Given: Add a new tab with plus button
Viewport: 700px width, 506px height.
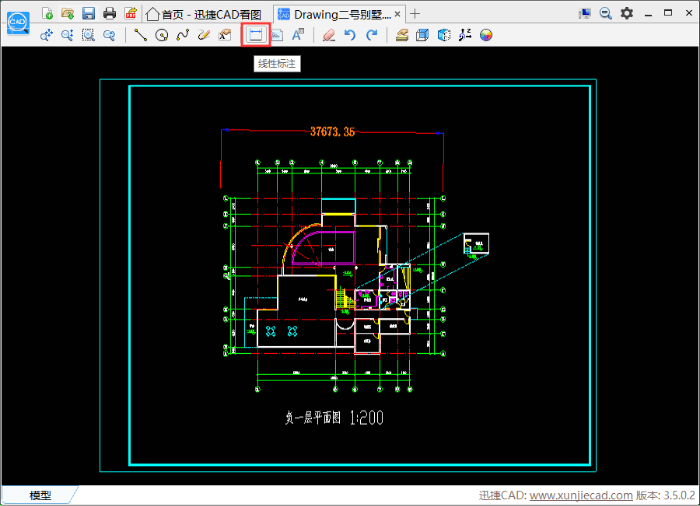Looking at the screenshot, I should [x=415, y=14].
